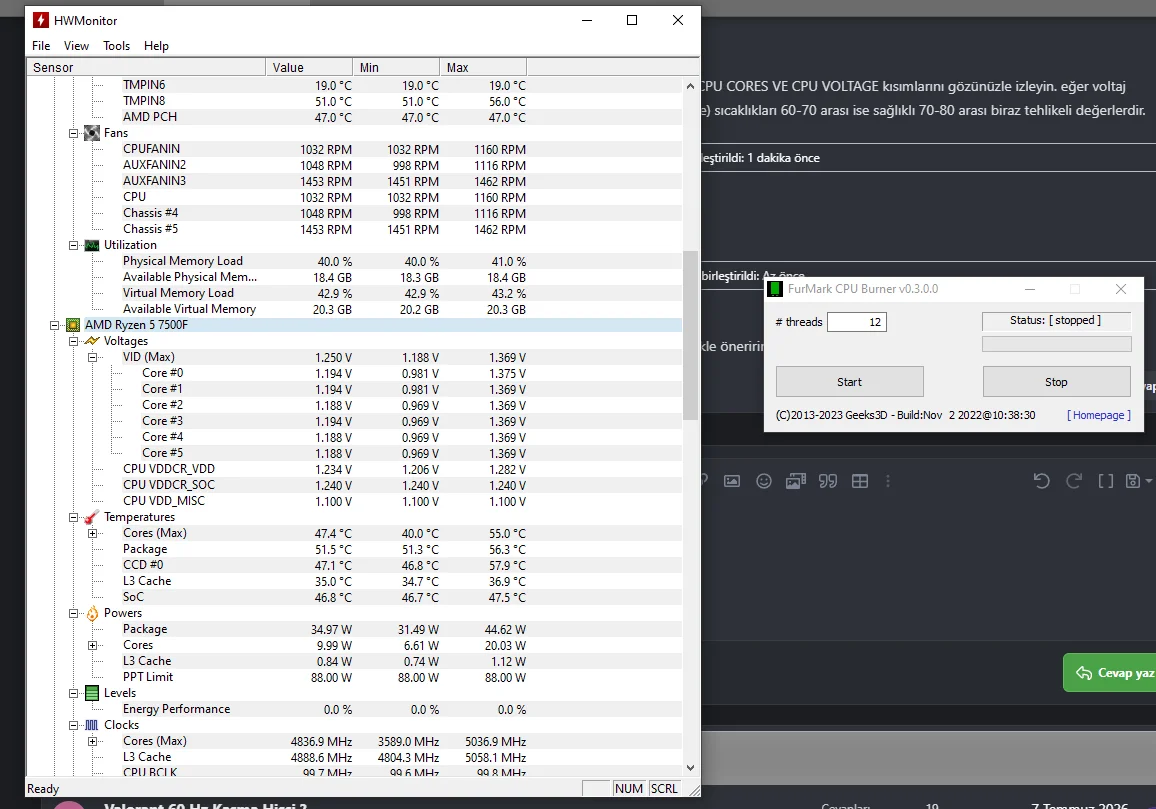Click the Clocks waveform icon
Viewport: 1156px width, 809px height.
pyautogui.click(x=92, y=726)
